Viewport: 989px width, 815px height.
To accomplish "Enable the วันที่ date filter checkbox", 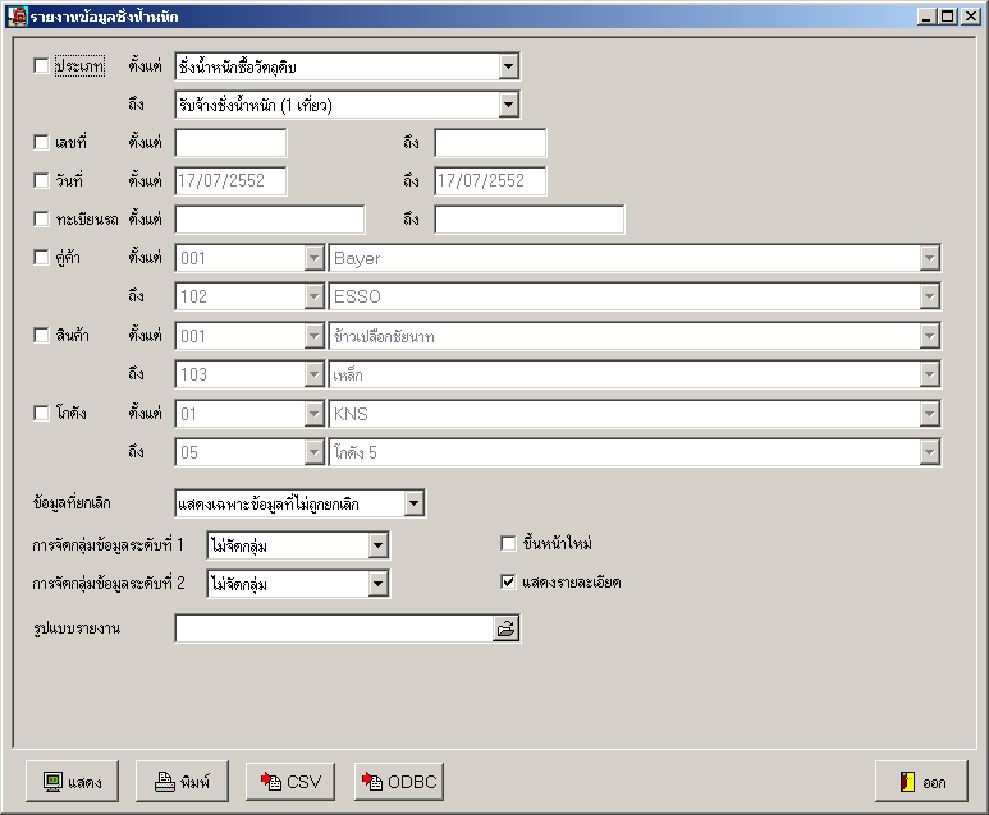I will tap(41, 181).
